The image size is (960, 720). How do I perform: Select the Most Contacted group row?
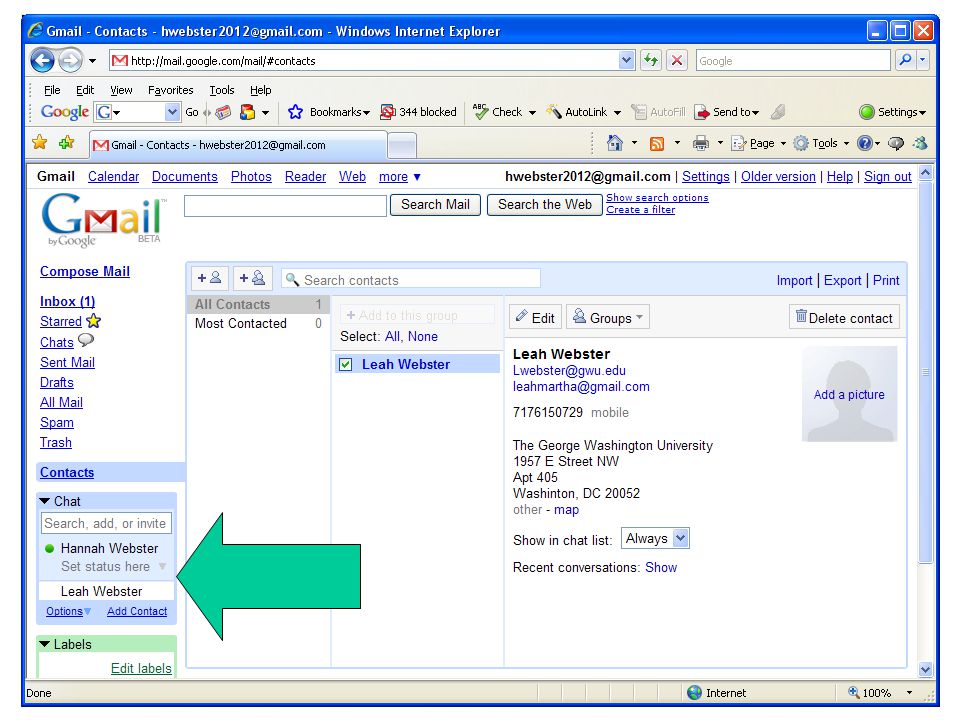(x=258, y=323)
